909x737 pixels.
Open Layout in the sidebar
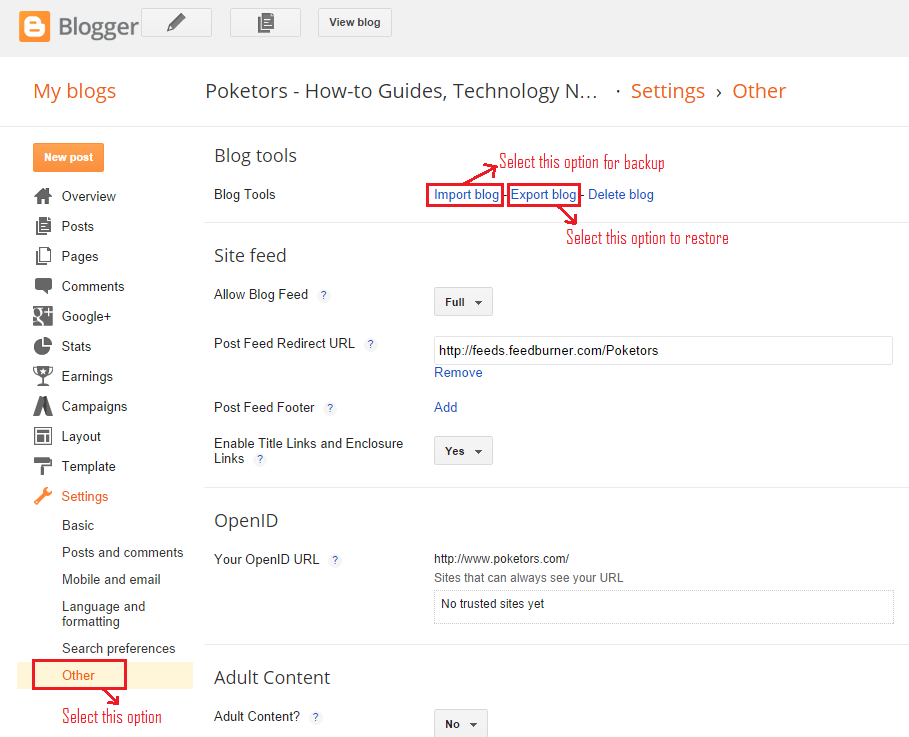(81, 437)
